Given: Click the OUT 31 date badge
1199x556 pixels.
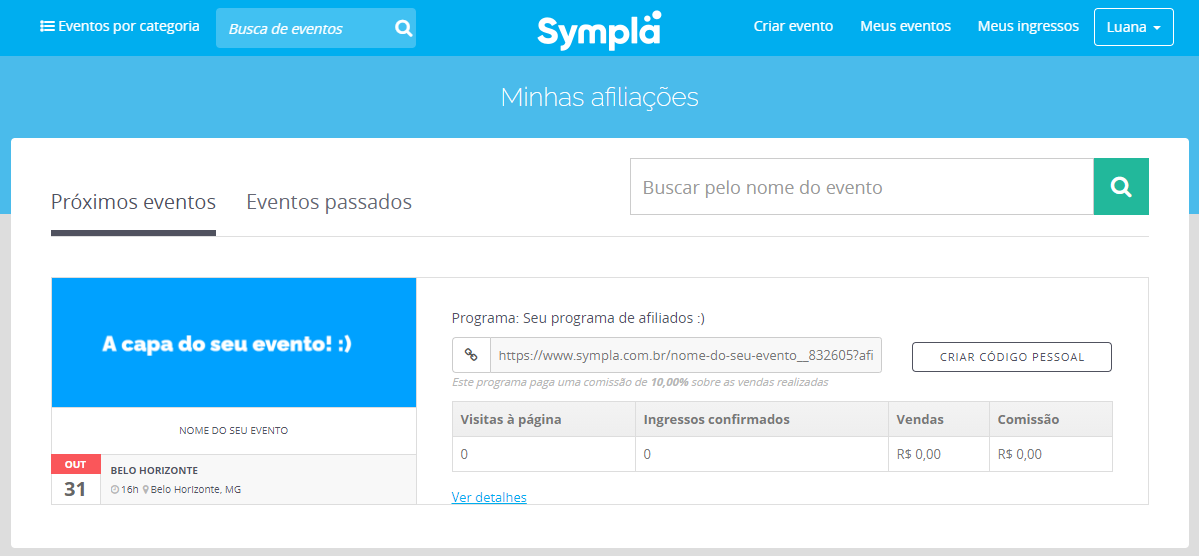Looking at the screenshot, I should point(75,480).
